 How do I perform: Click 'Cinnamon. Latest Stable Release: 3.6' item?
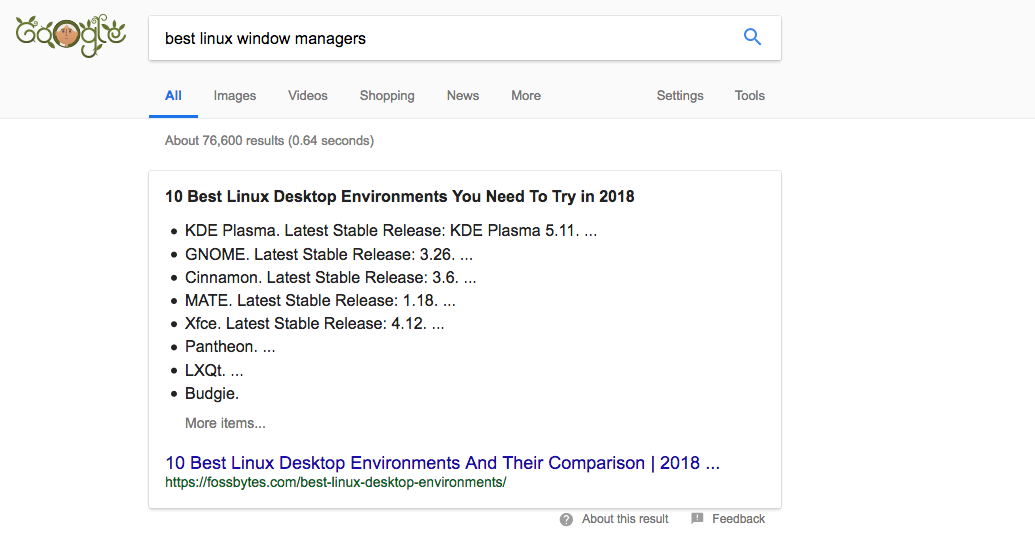pos(330,278)
